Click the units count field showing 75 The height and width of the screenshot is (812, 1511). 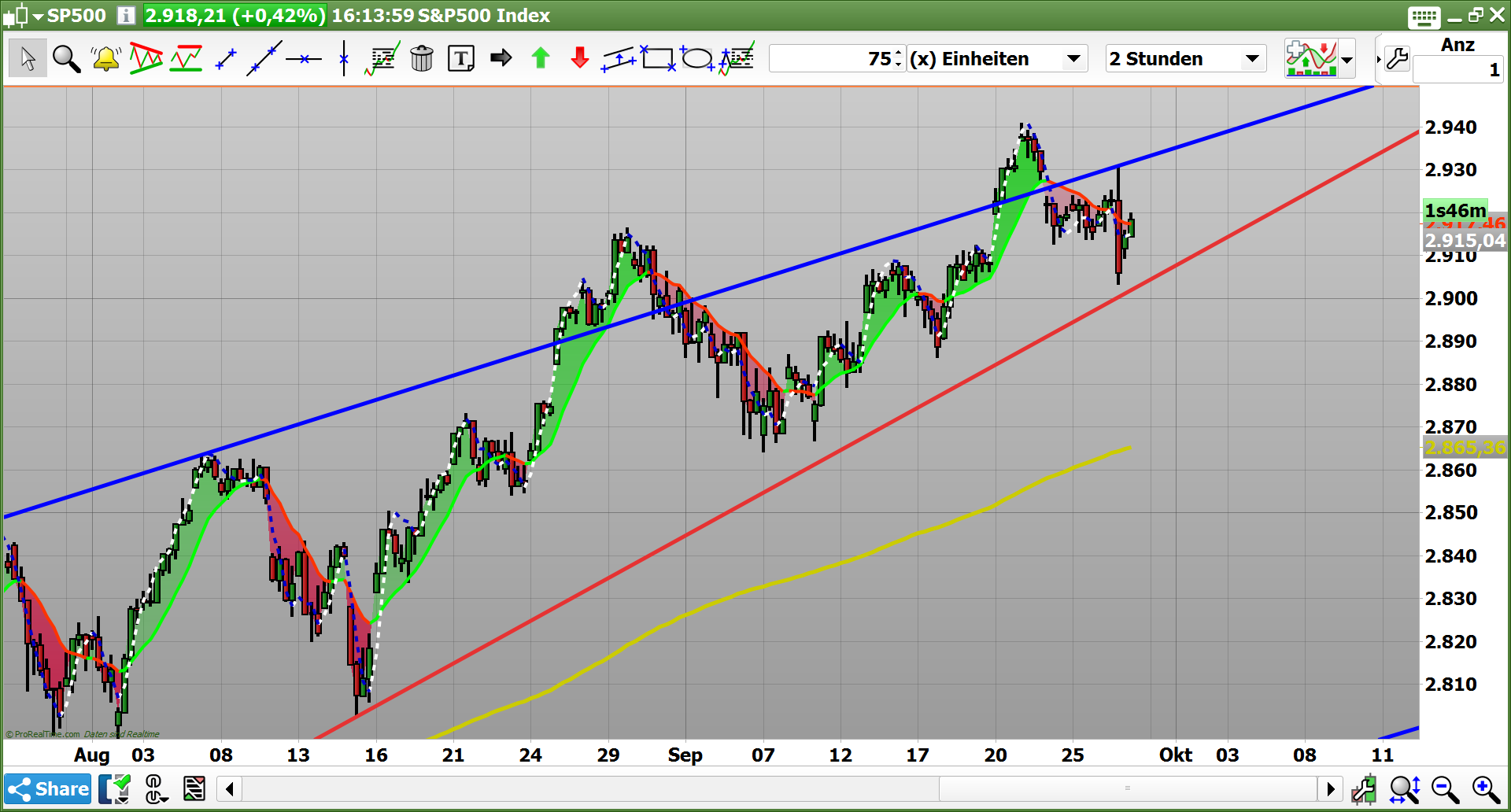(831, 59)
